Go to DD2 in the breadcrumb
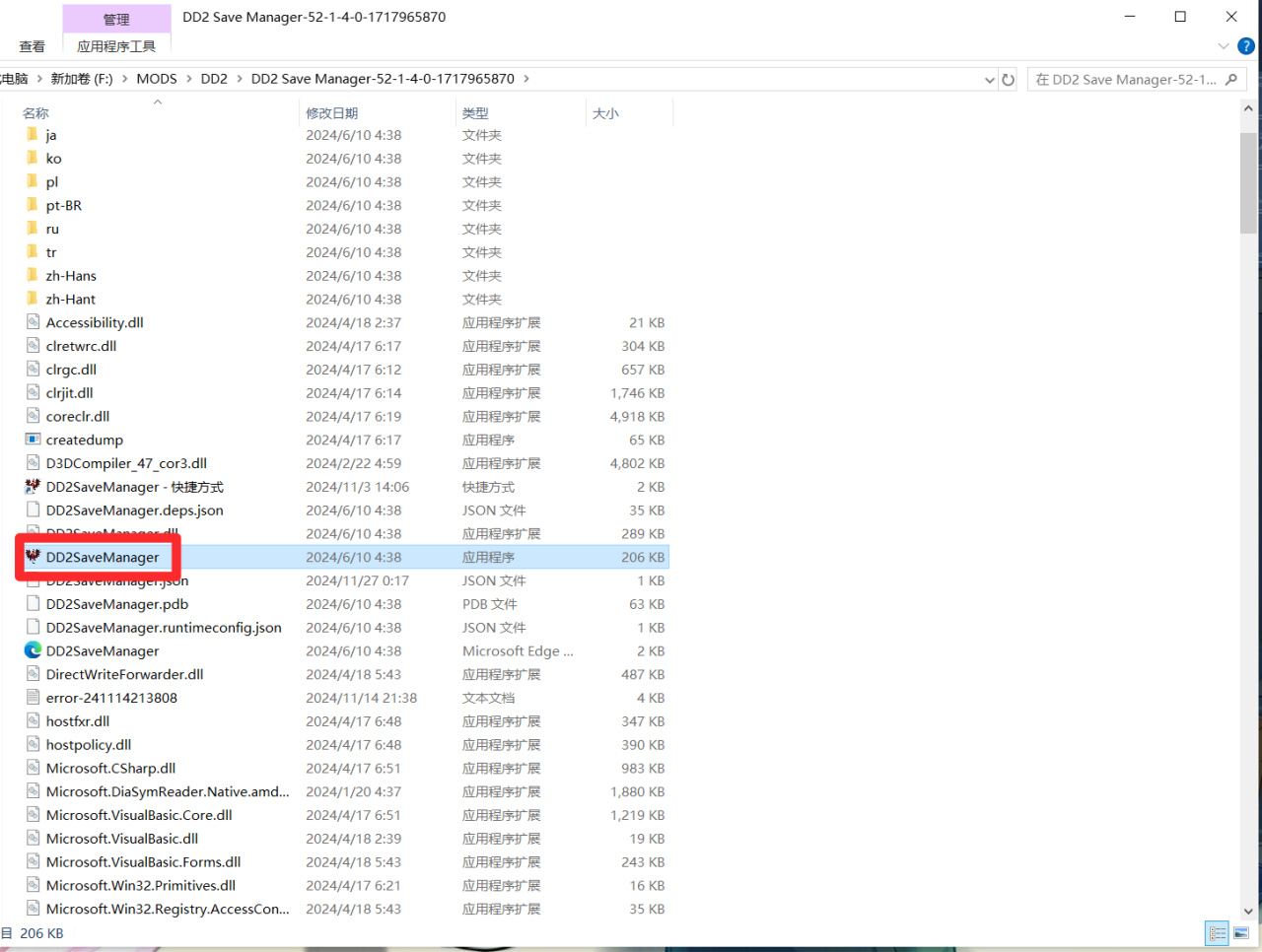 click(214, 79)
